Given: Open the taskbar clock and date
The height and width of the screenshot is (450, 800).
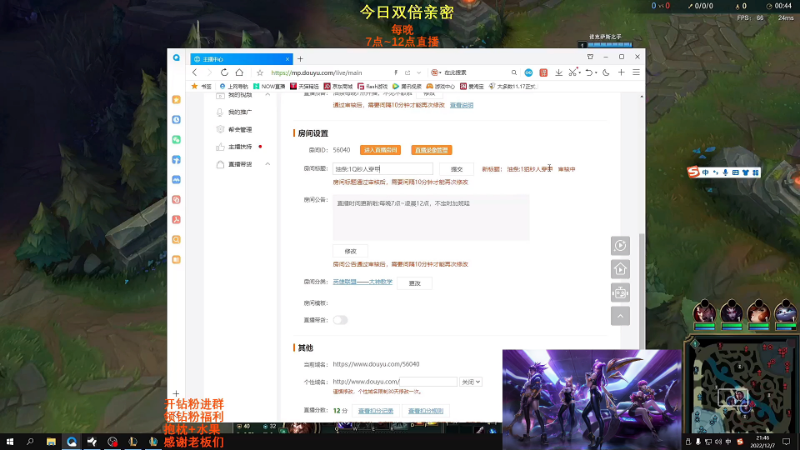Looking at the screenshot, I should point(763,441).
